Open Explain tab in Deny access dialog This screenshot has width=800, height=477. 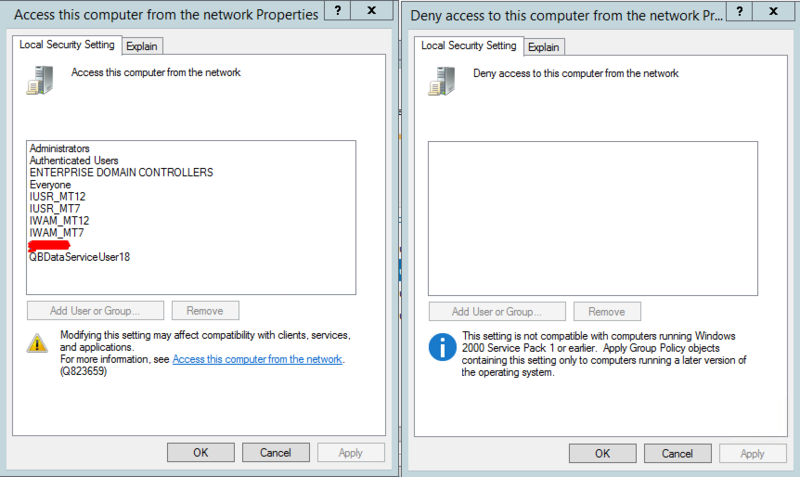pyautogui.click(x=543, y=47)
